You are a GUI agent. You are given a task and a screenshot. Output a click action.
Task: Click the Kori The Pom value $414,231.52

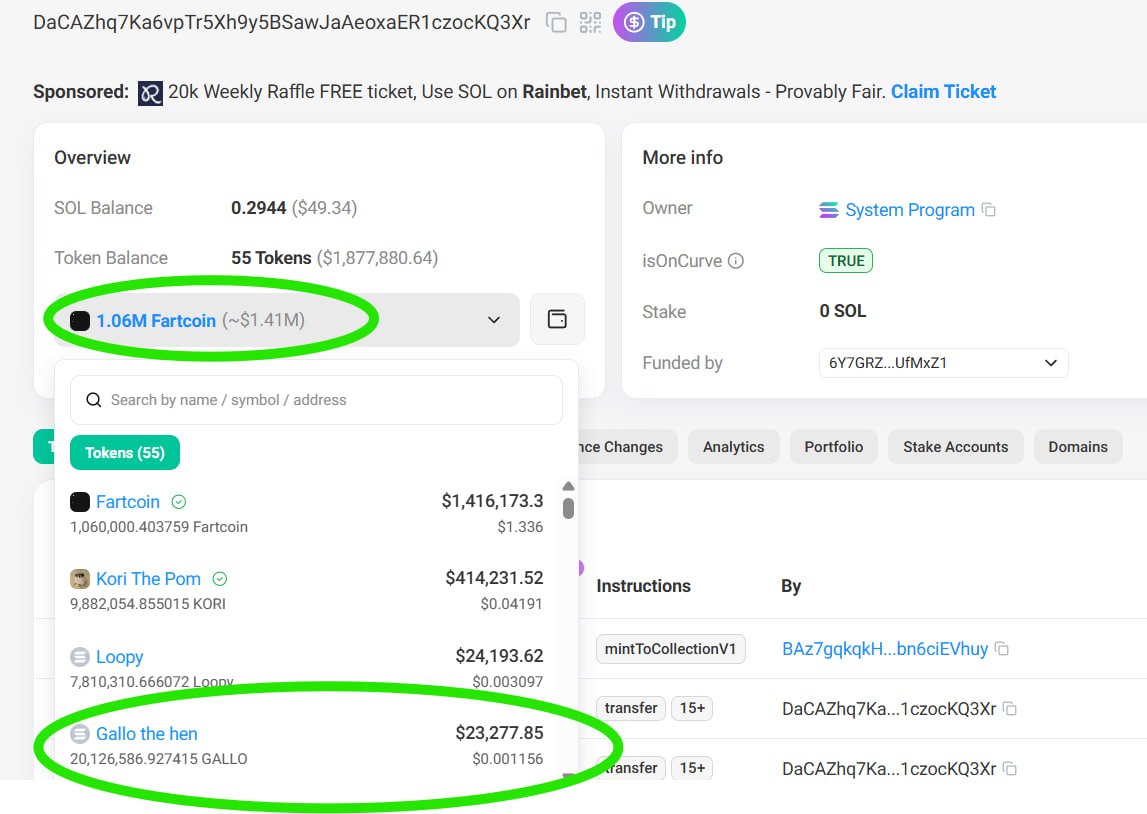tap(494, 578)
